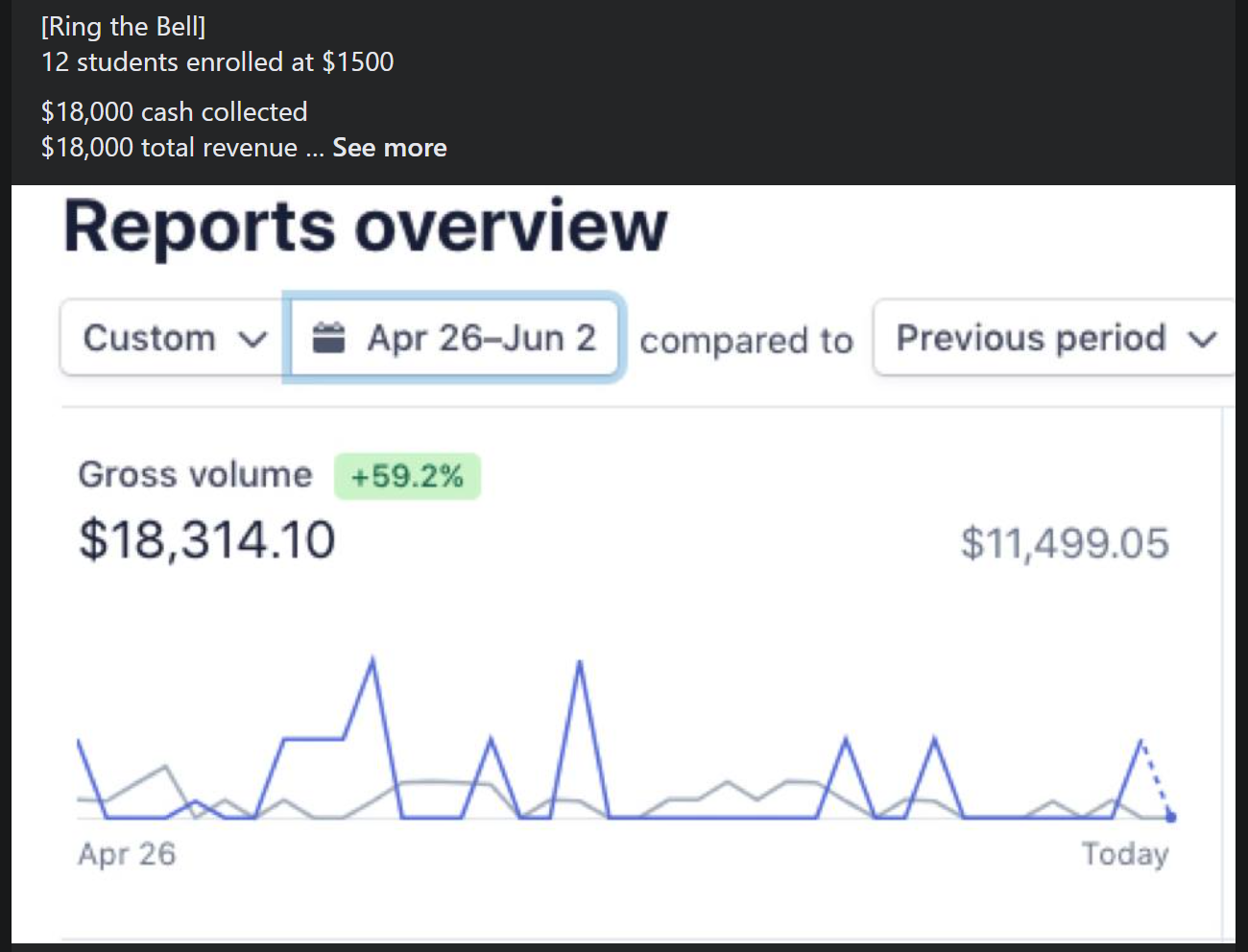
Task: Open the Previous period comparison dropdown
Action: (x=1051, y=338)
